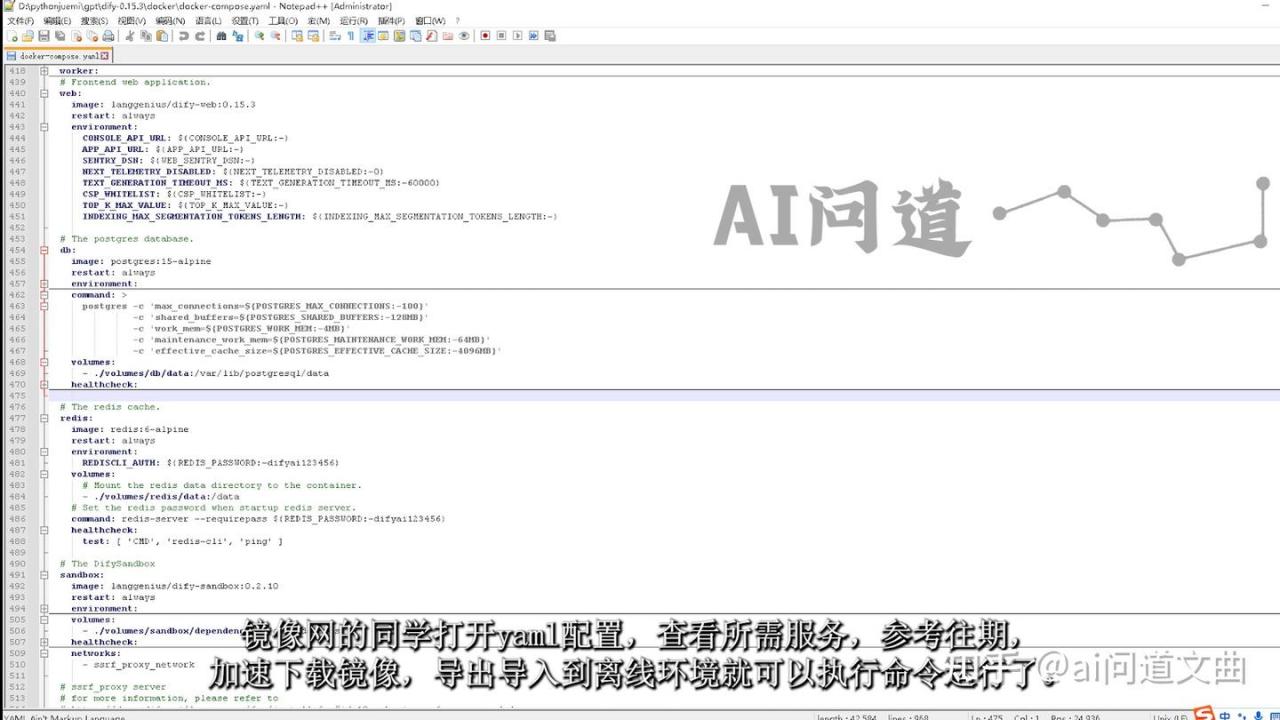The width and height of the screenshot is (1280, 720).
Task: Click the Print toolbar icon
Action: coord(108,36)
